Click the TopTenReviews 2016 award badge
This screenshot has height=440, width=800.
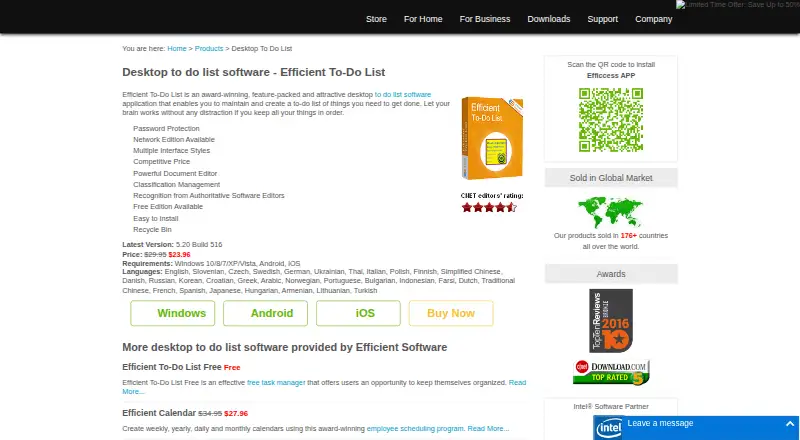(x=611, y=321)
